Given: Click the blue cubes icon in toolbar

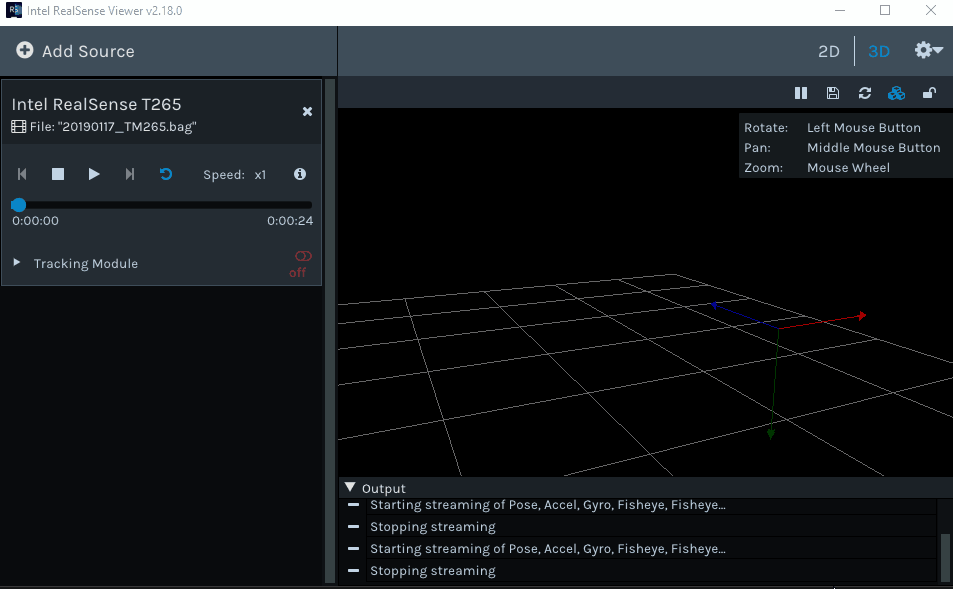Looking at the screenshot, I should (x=896, y=93).
